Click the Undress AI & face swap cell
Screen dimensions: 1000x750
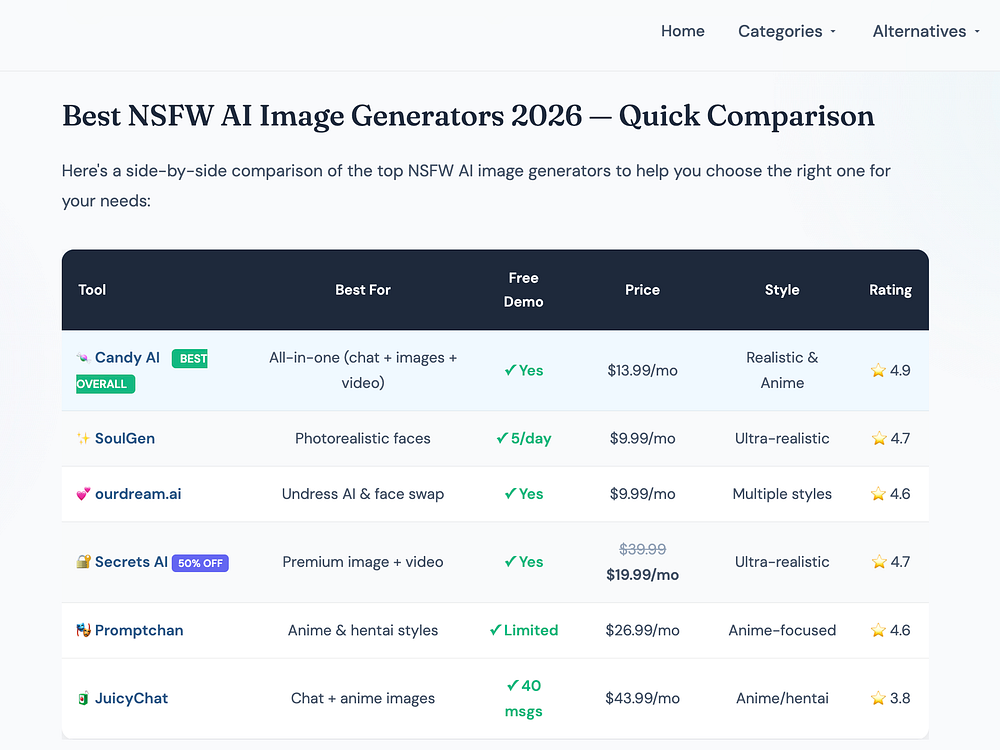[x=363, y=494]
